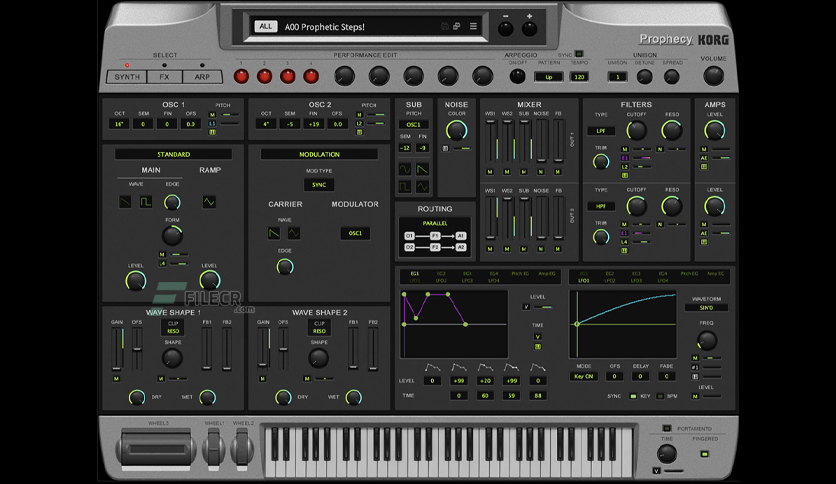Switch to ARP page
836x484 pixels.
point(202,77)
